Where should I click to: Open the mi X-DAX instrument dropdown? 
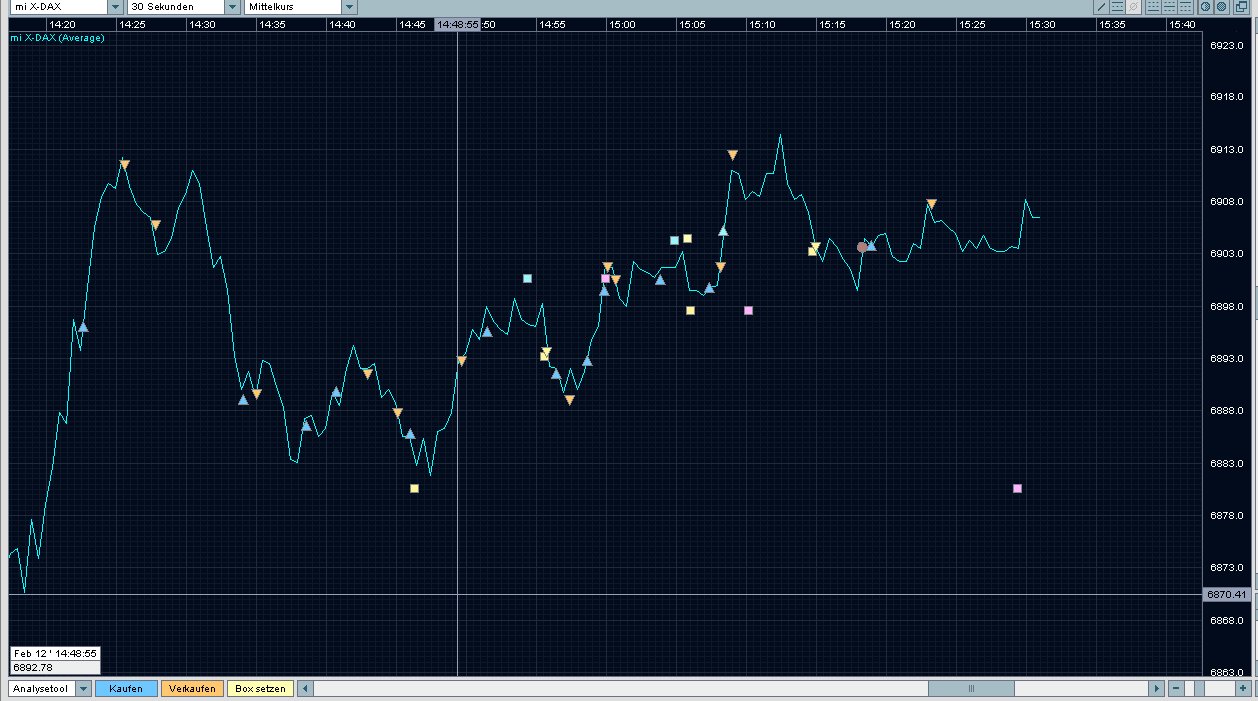(x=113, y=7)
